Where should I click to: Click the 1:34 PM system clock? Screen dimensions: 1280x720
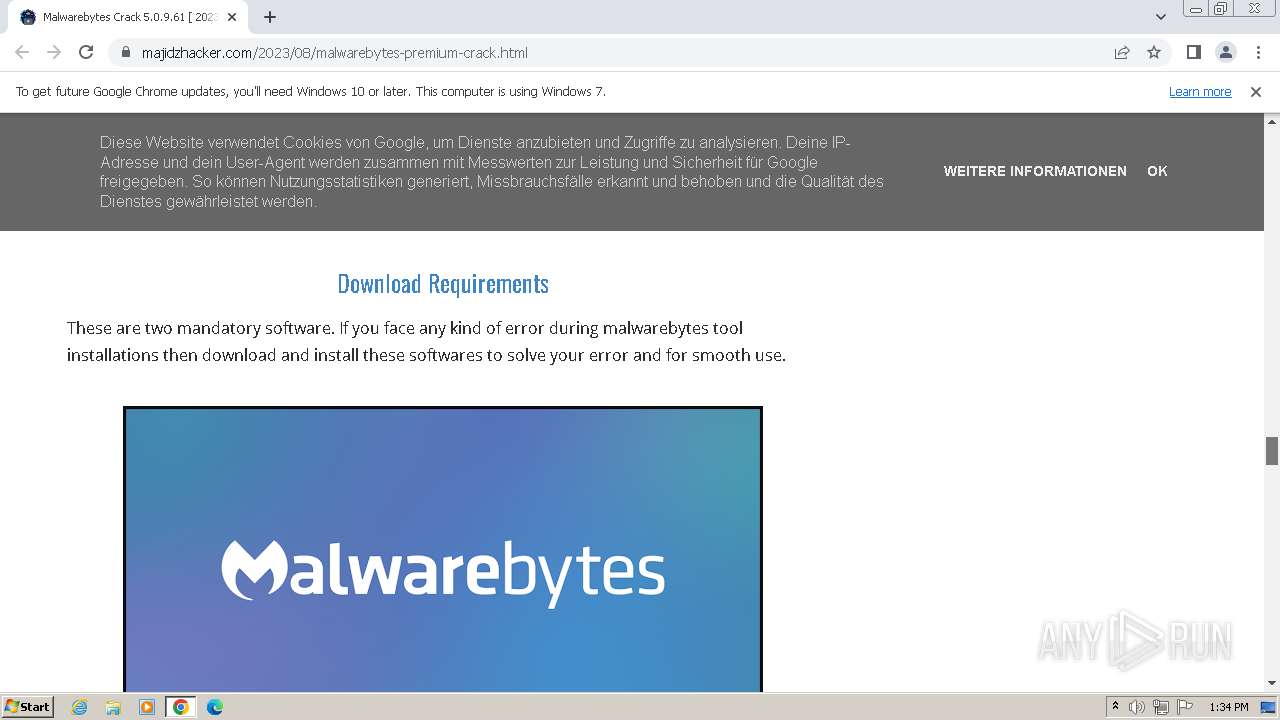click(1229, 707)
